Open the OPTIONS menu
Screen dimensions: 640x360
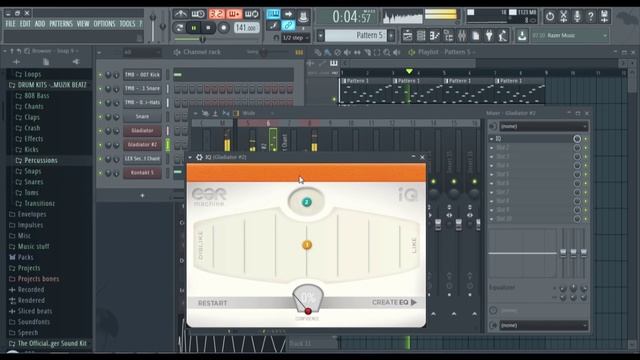pyautogui.click(x=104, y=24)
